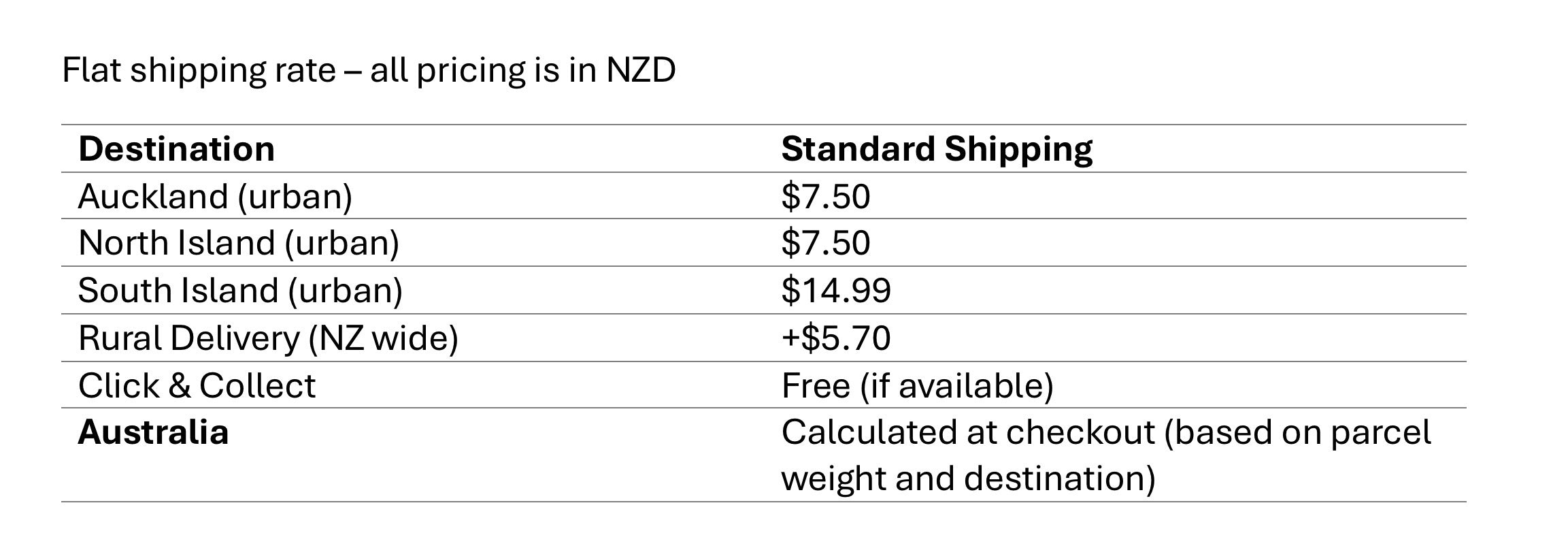Viewport: 1568px width, 548px height.
Task: Click the word NZD in heading
Action: coord(641,71)
